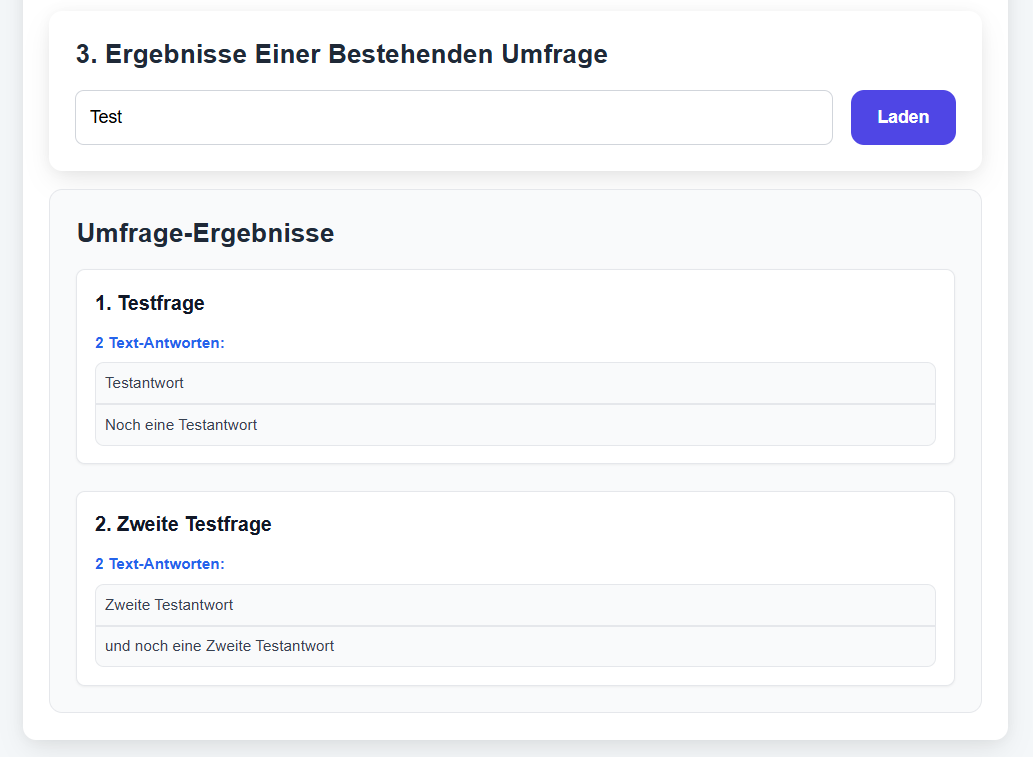The image size is (1033, 757).
Task: Click the word "Noch" in the second answer
Action: (122, 425)
